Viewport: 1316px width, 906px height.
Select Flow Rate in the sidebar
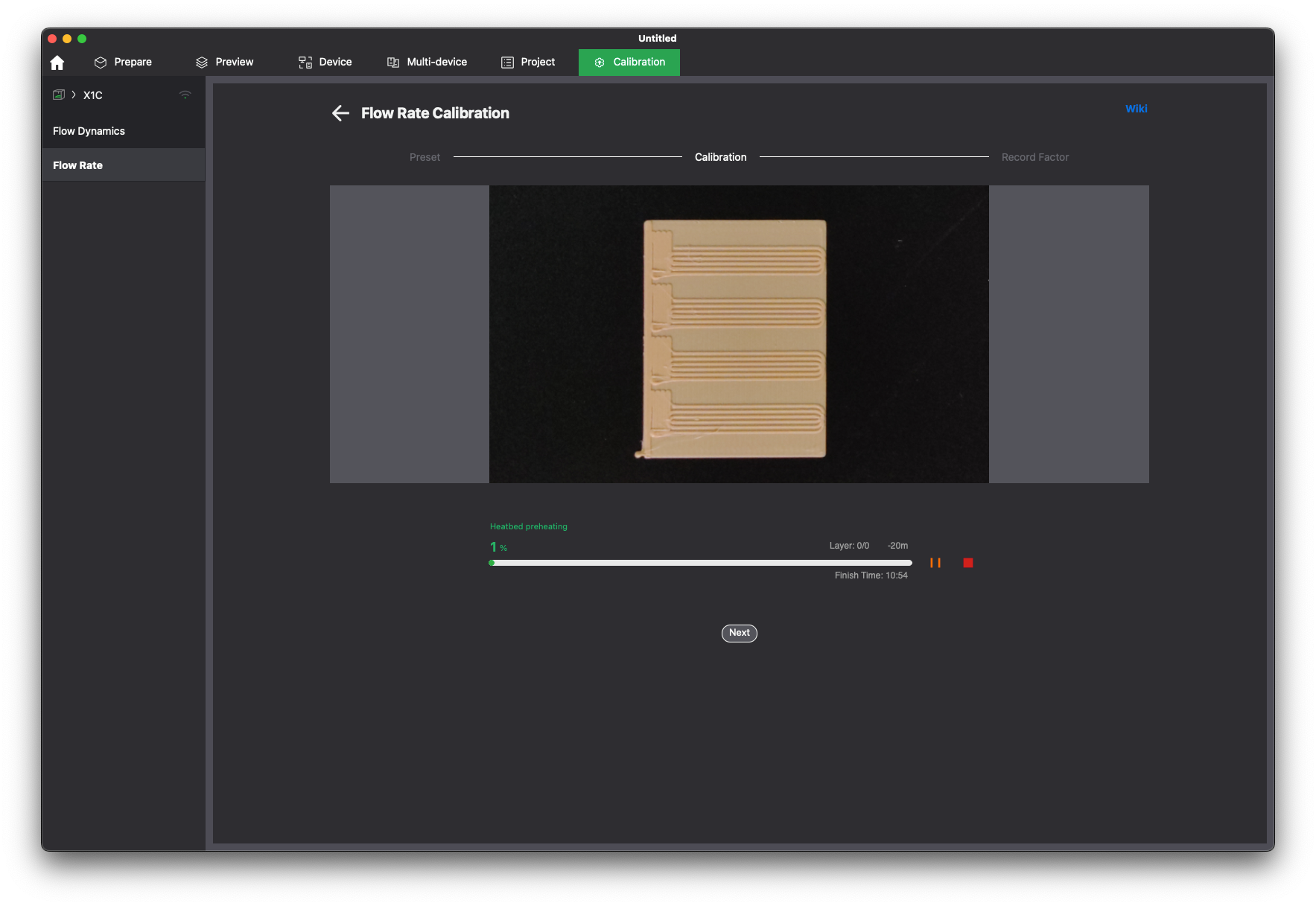[x=77, y=165]
